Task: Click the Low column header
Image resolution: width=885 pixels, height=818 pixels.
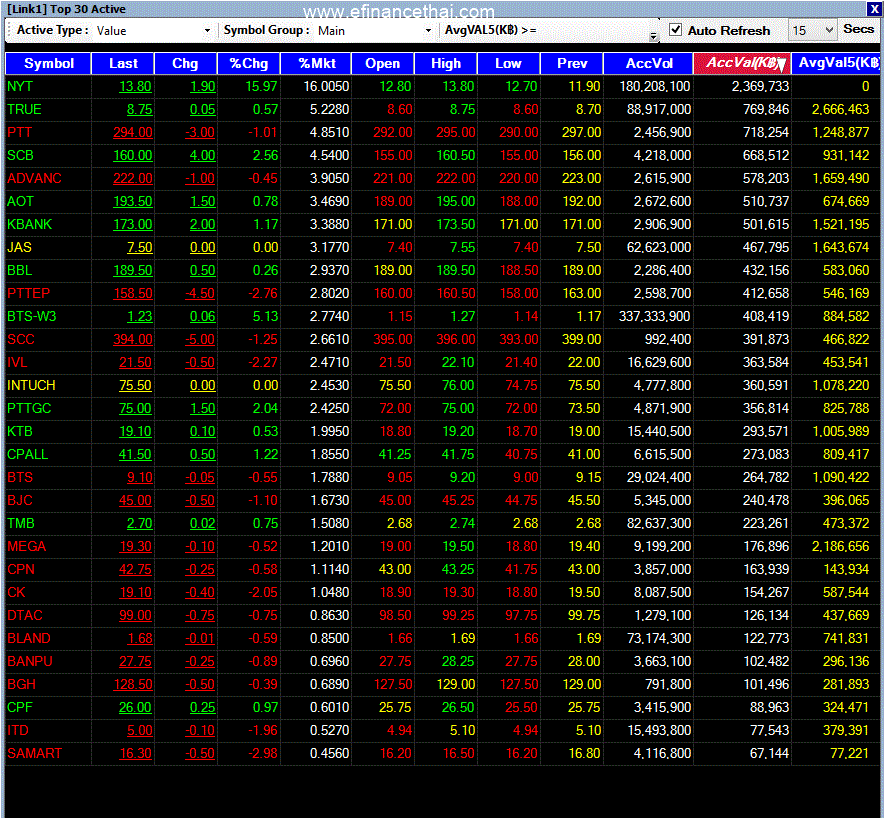Action: click(508, 63)
